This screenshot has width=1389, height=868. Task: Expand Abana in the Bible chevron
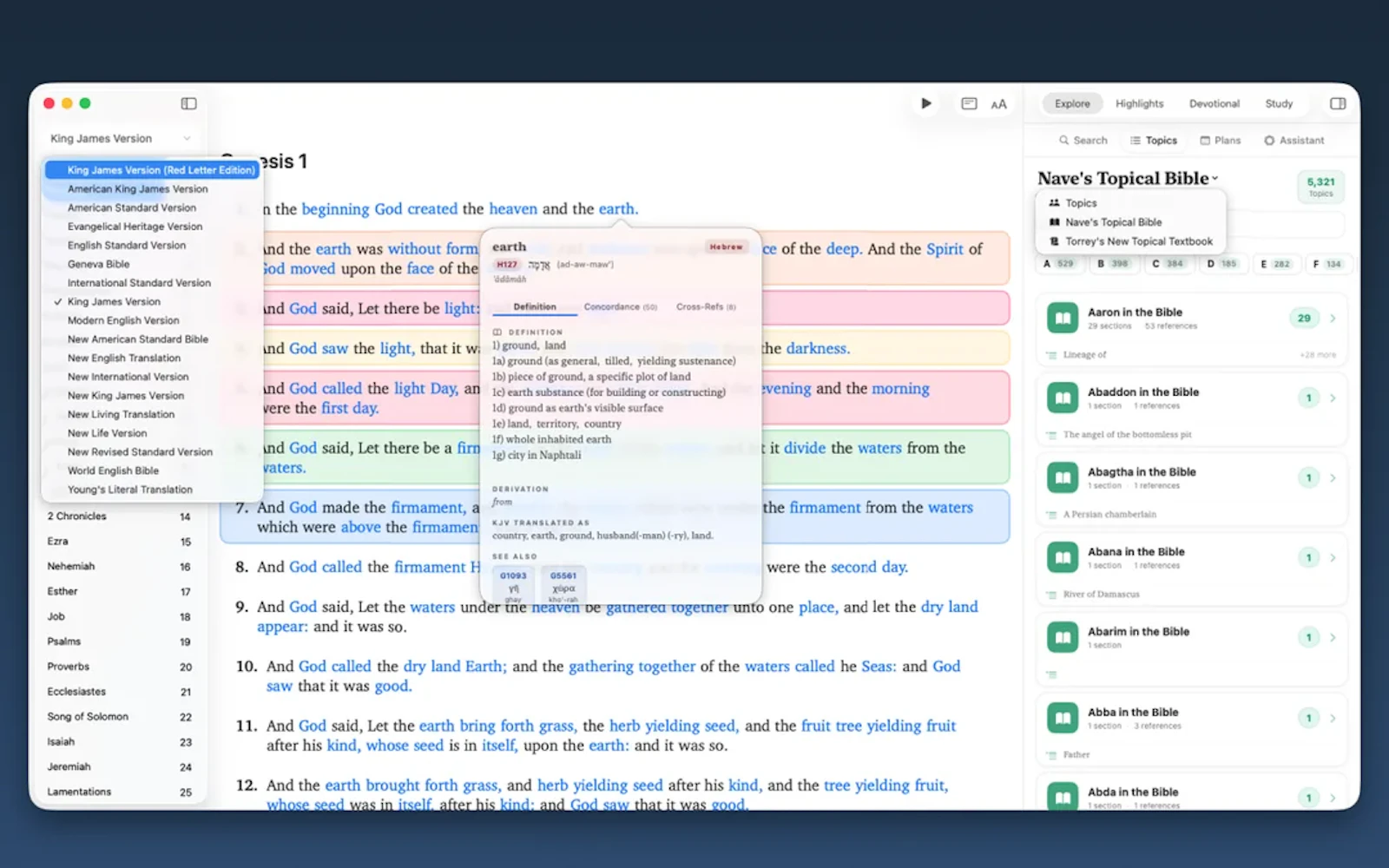click(1333, 558)
